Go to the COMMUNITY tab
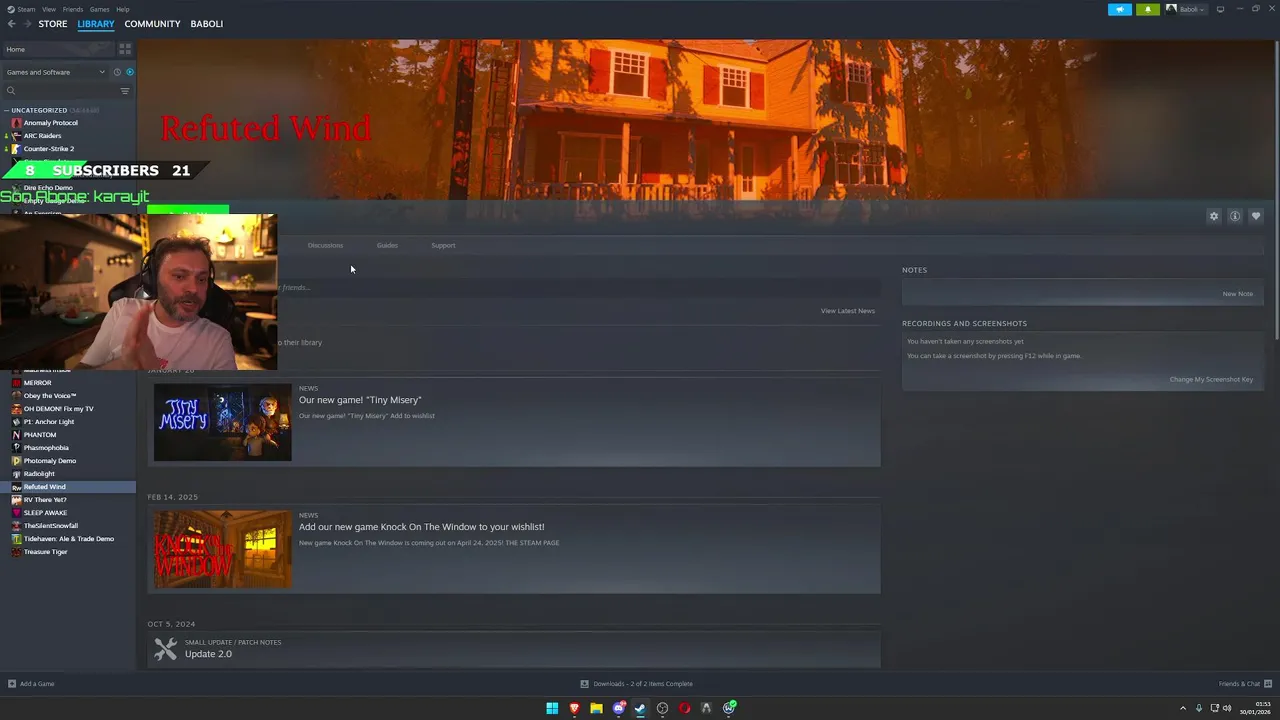1280x720 pixels. (x=152, y=24)
